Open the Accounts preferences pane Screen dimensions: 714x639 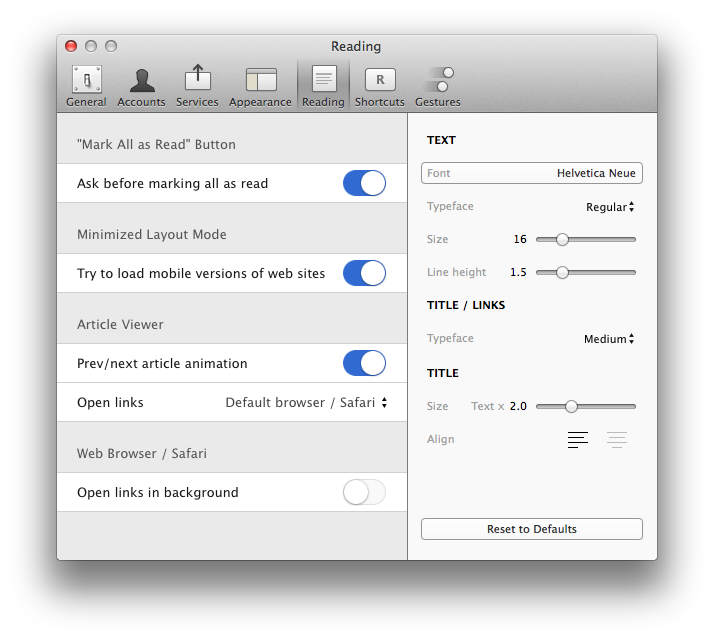click(x=141, y=86)
